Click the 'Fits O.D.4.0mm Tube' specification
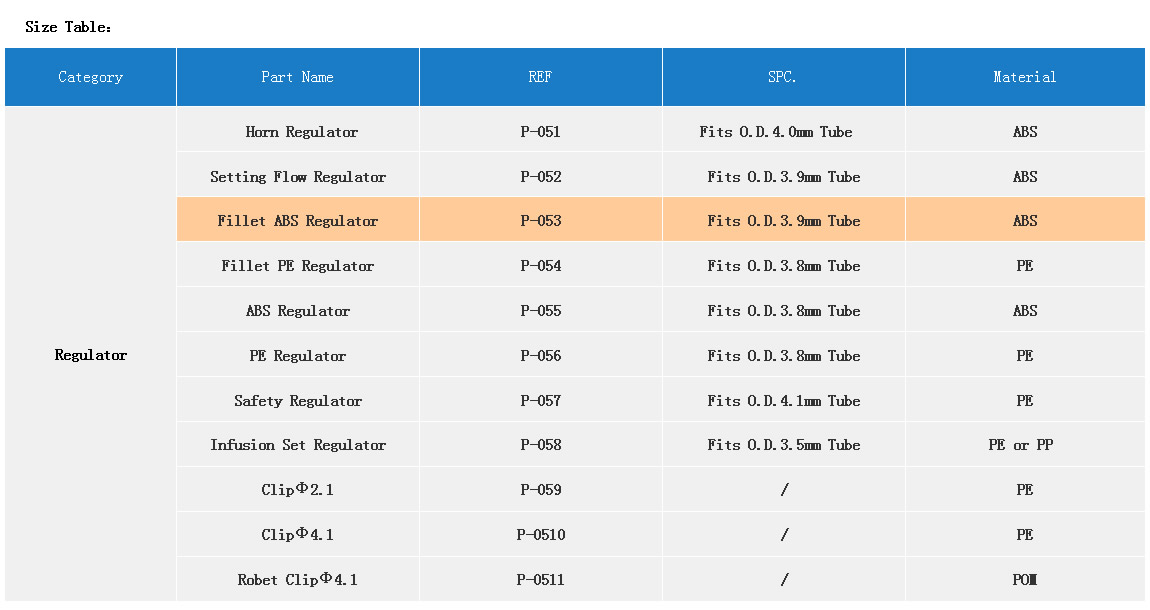This screenshot has width=1150, height=610. pos(776,132)
